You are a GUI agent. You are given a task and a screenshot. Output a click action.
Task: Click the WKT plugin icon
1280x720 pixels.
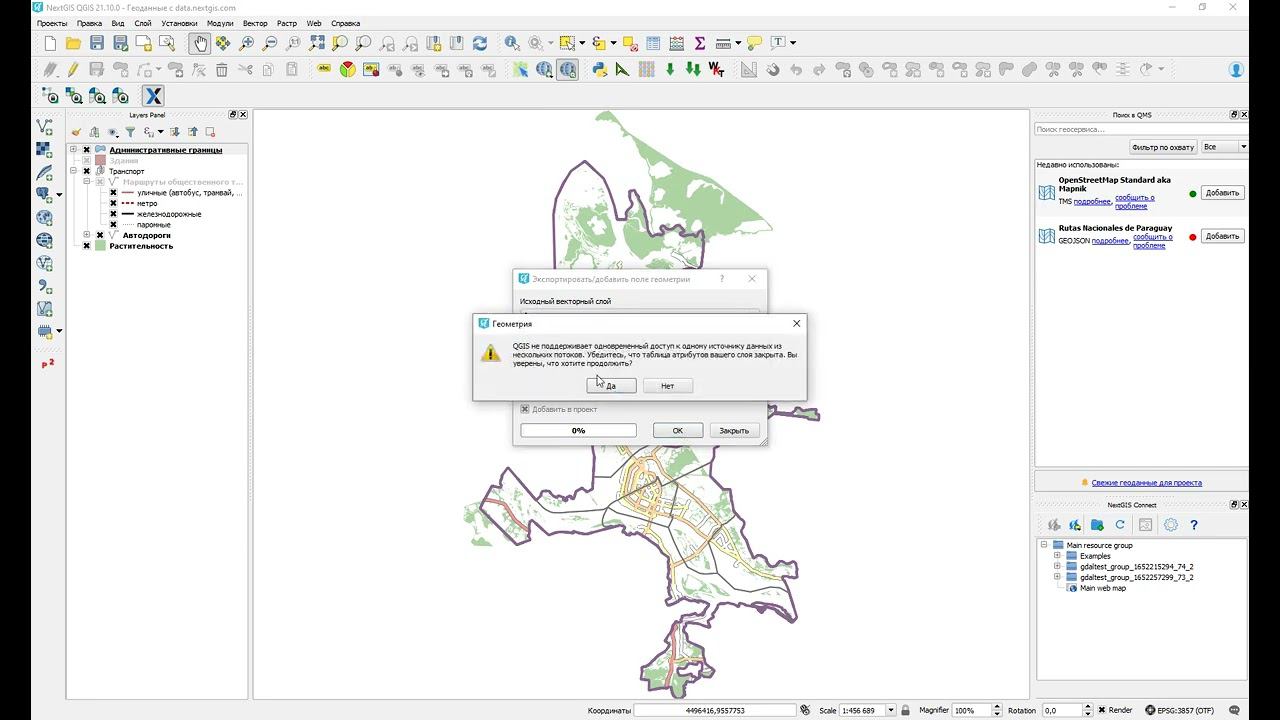click(716, 69)
